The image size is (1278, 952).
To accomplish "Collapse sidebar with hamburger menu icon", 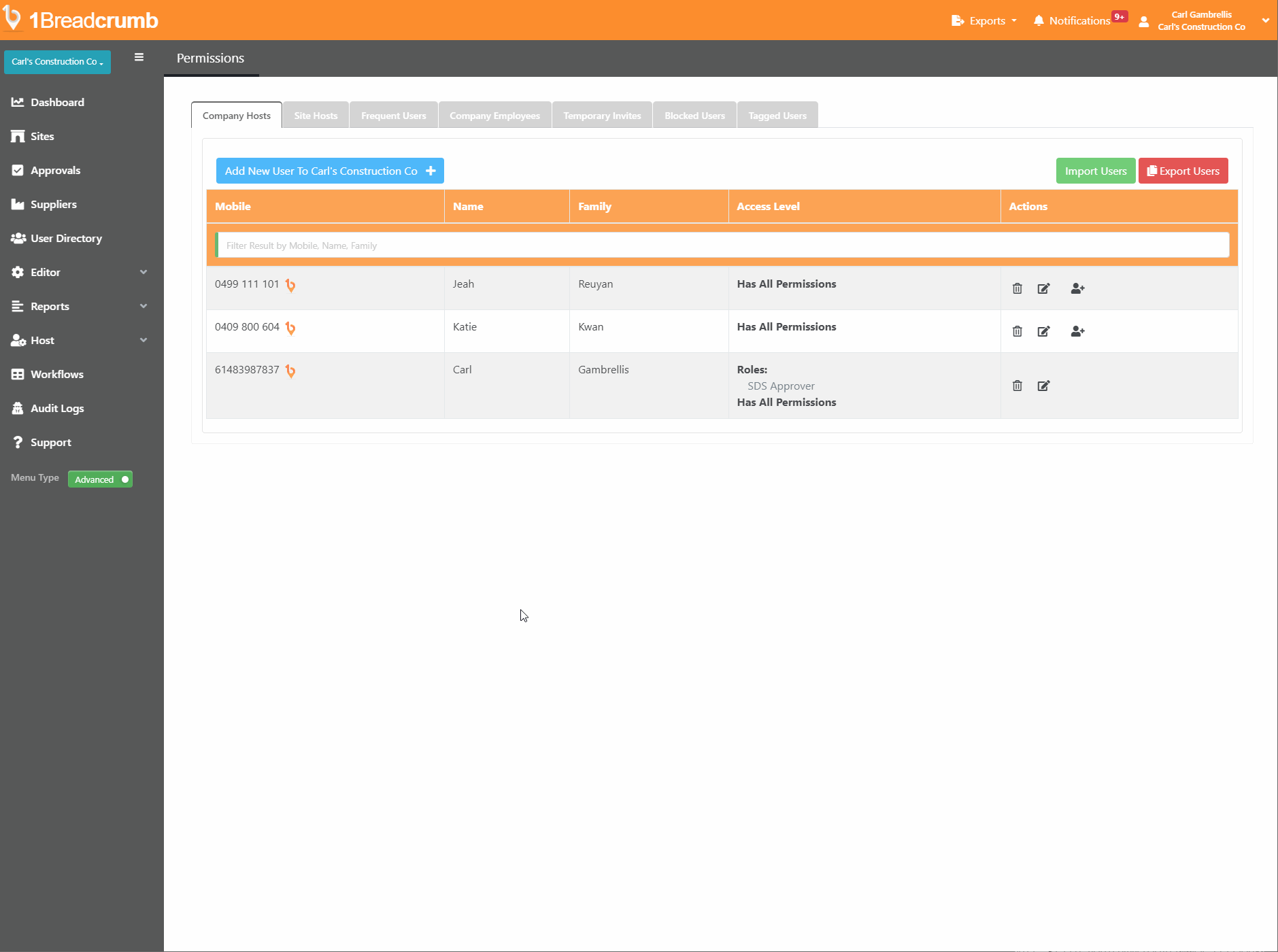I will (139, 58).
